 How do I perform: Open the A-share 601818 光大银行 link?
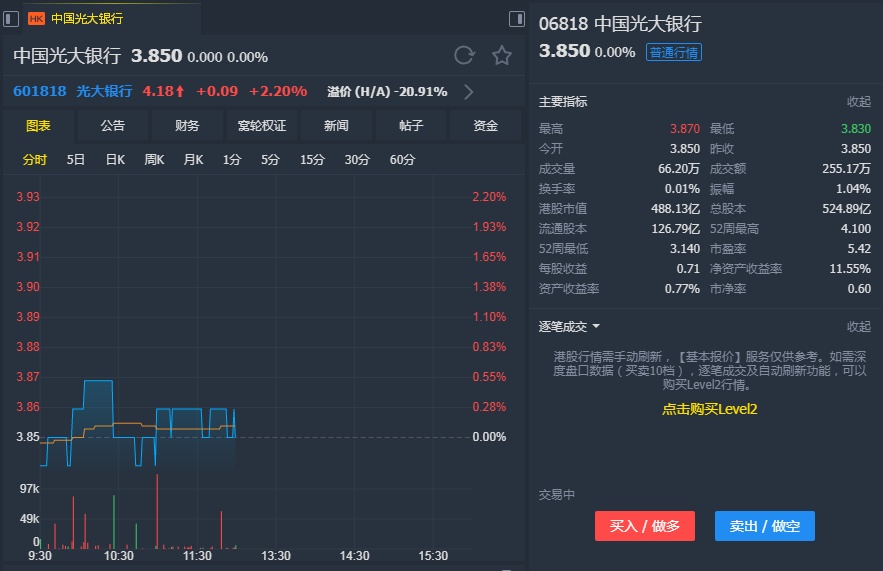click(72, 91)
